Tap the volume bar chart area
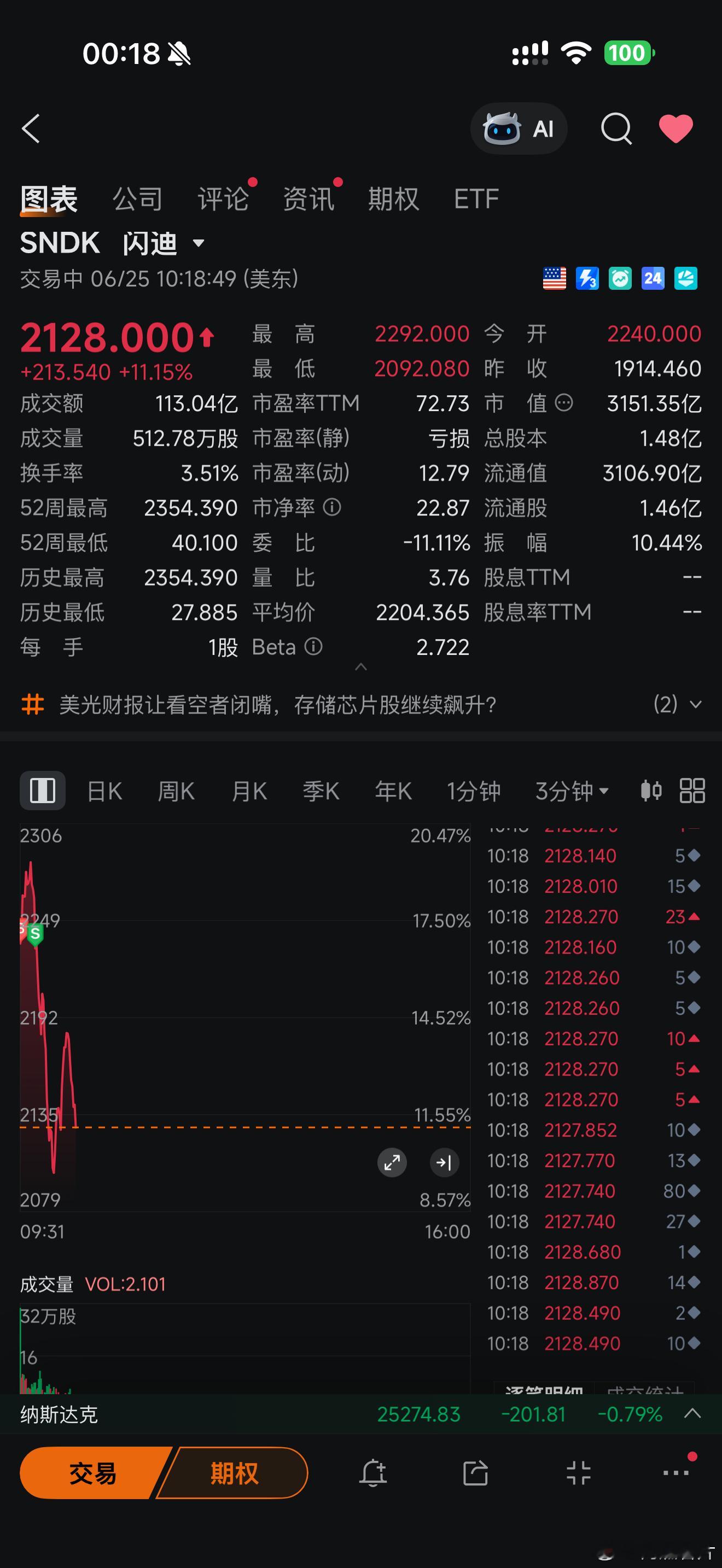 coord(244,1348)
